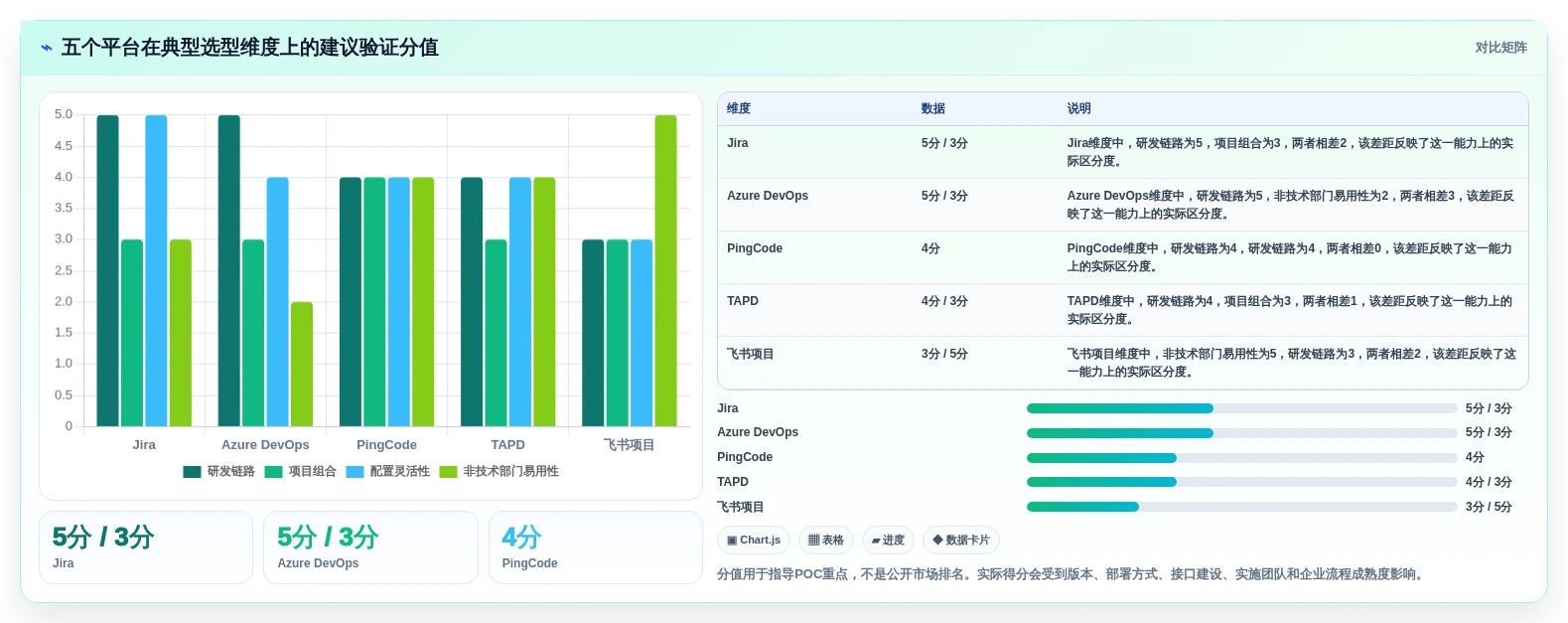1568x623 pixels.
Task: Click the PingCode progress bar
Action: pyautogui.click(x=1241, y=458)
